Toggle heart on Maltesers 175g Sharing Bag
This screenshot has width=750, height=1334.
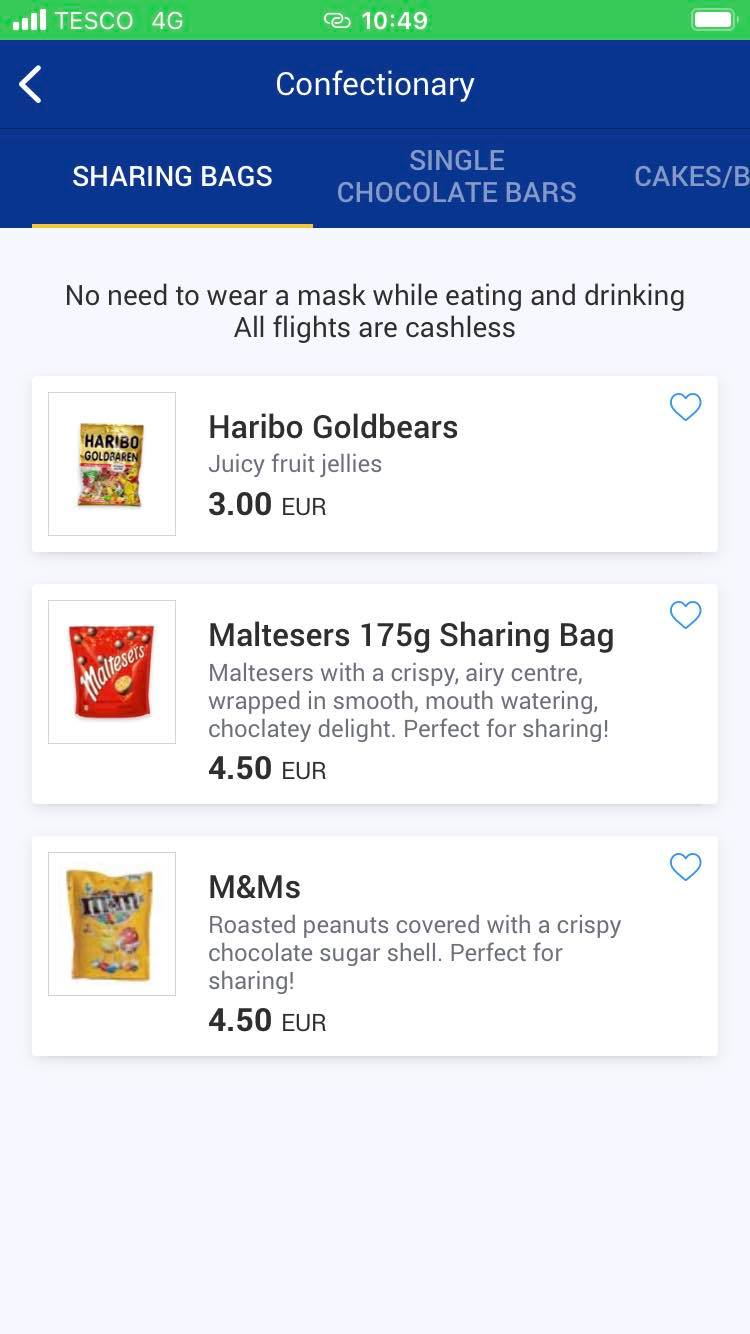(x=685, y=615)
